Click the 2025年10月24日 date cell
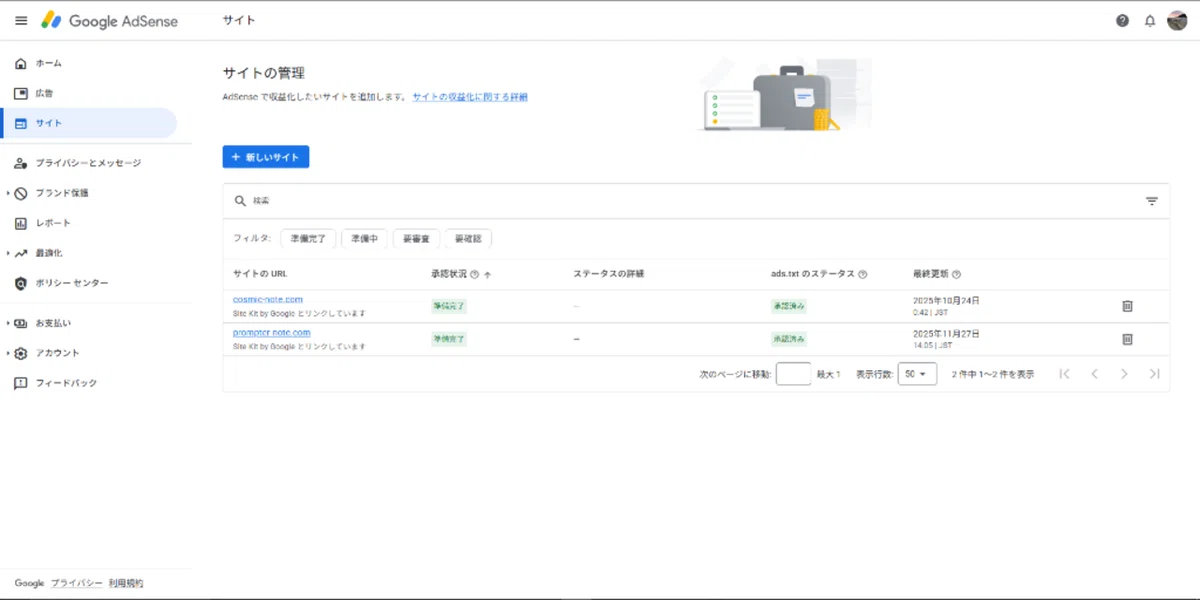Viewport: 1200px width, 600px height. 946,300
